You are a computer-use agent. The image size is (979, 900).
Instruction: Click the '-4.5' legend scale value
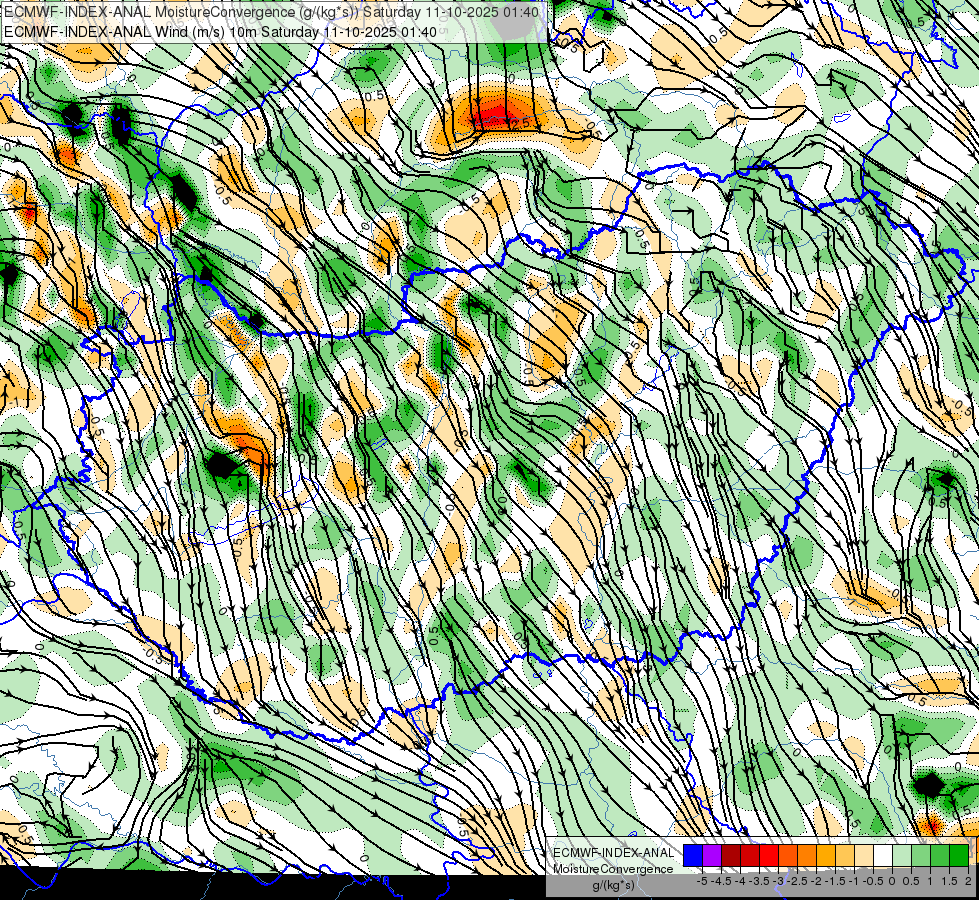[x=721, y=881]
